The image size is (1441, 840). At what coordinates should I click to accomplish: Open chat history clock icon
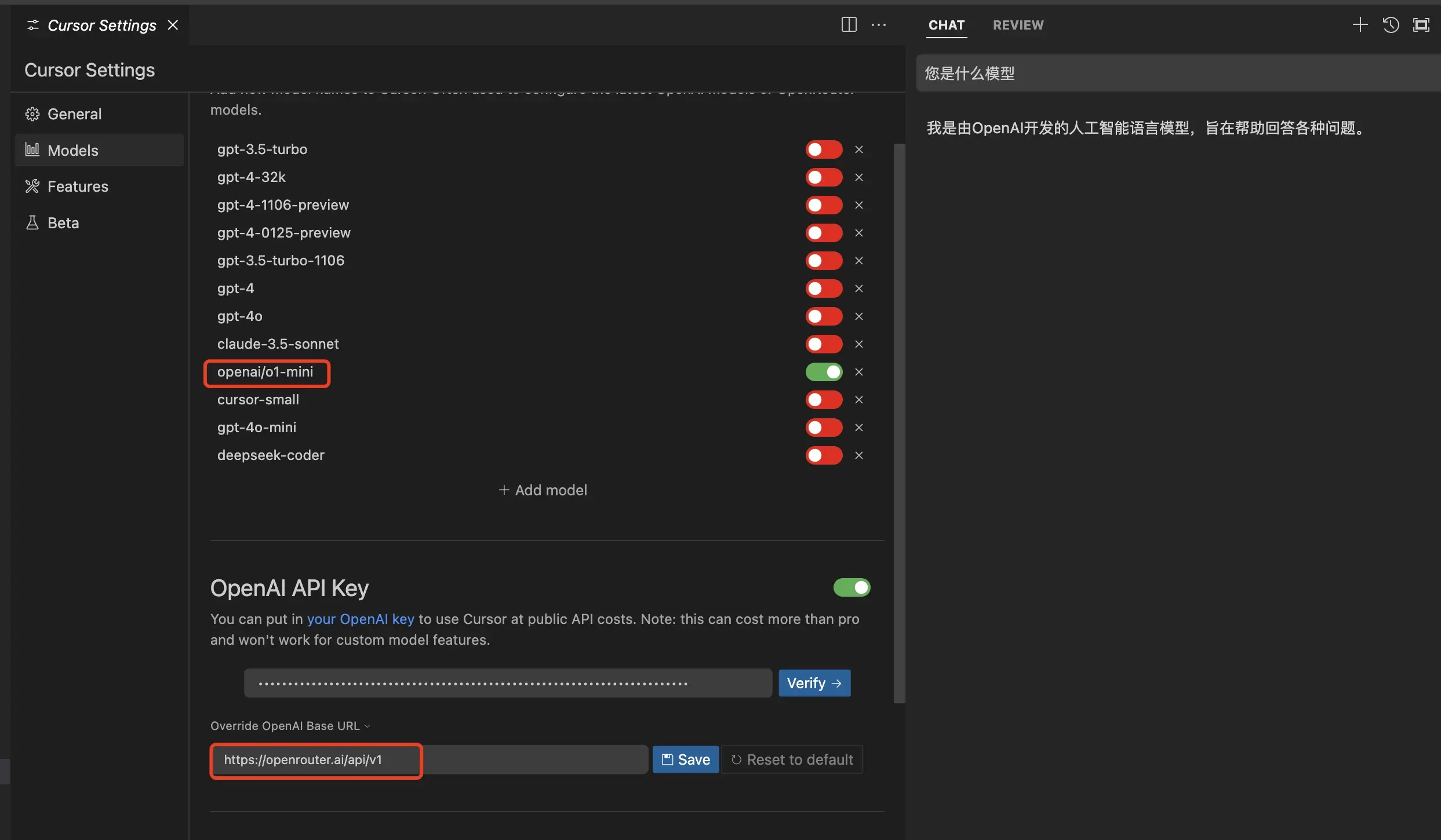pos(1391,25)
